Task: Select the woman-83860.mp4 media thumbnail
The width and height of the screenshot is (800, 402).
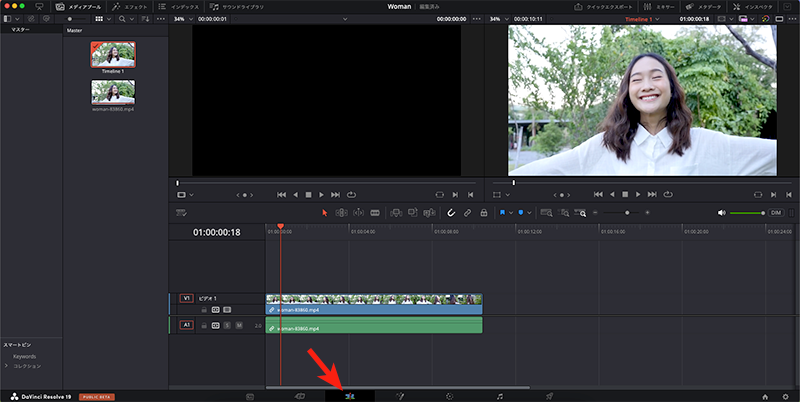Action: 113,92
